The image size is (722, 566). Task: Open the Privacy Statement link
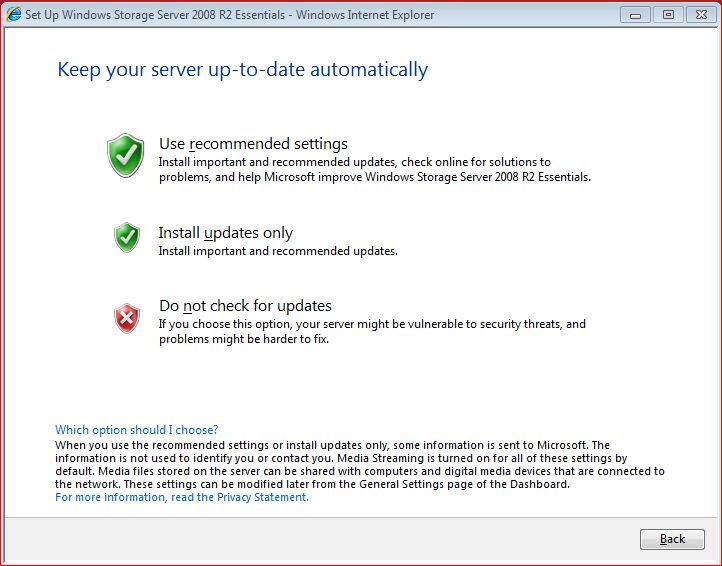pos(182,497)
